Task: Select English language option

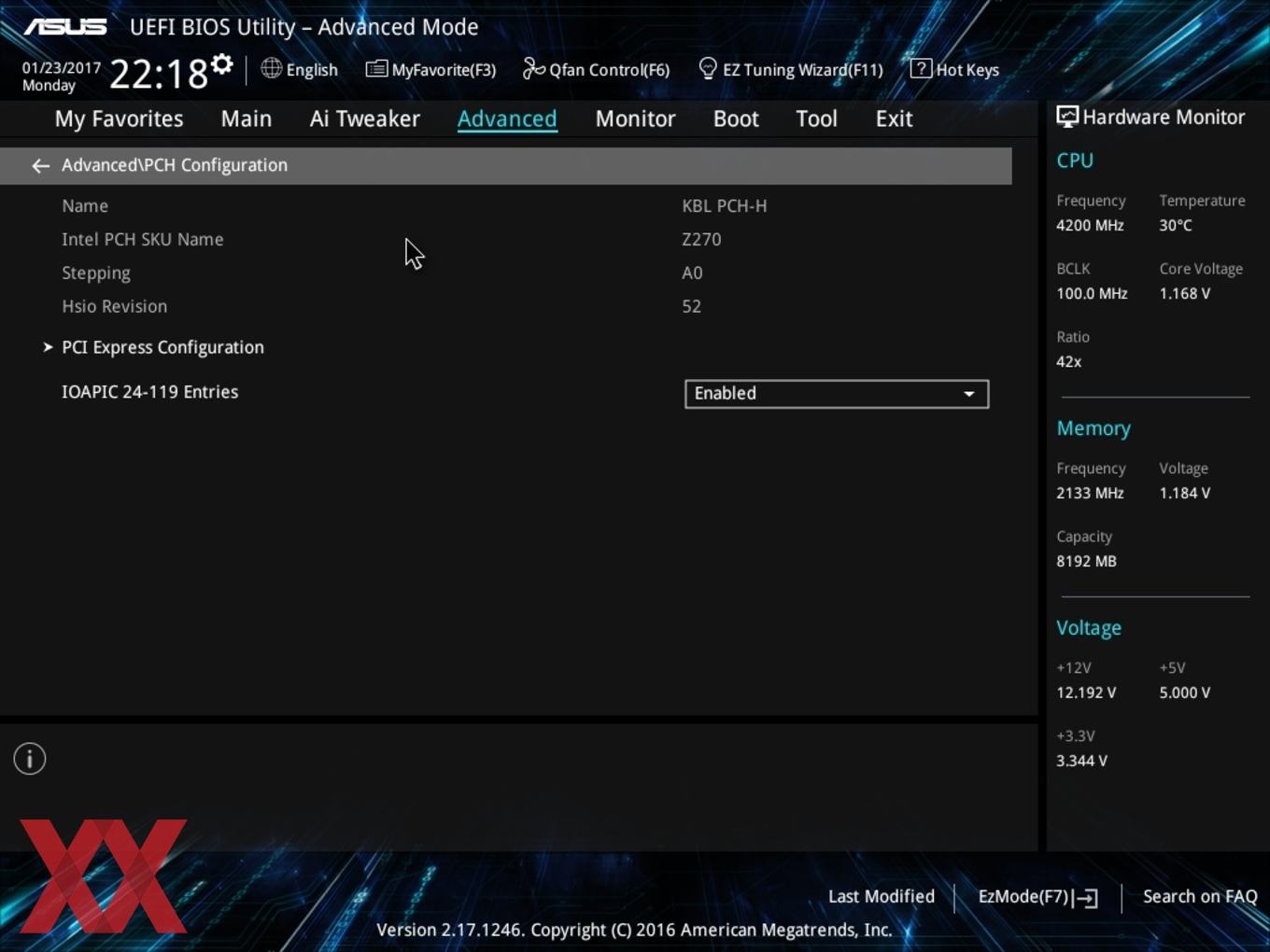Action: point(312,70)
